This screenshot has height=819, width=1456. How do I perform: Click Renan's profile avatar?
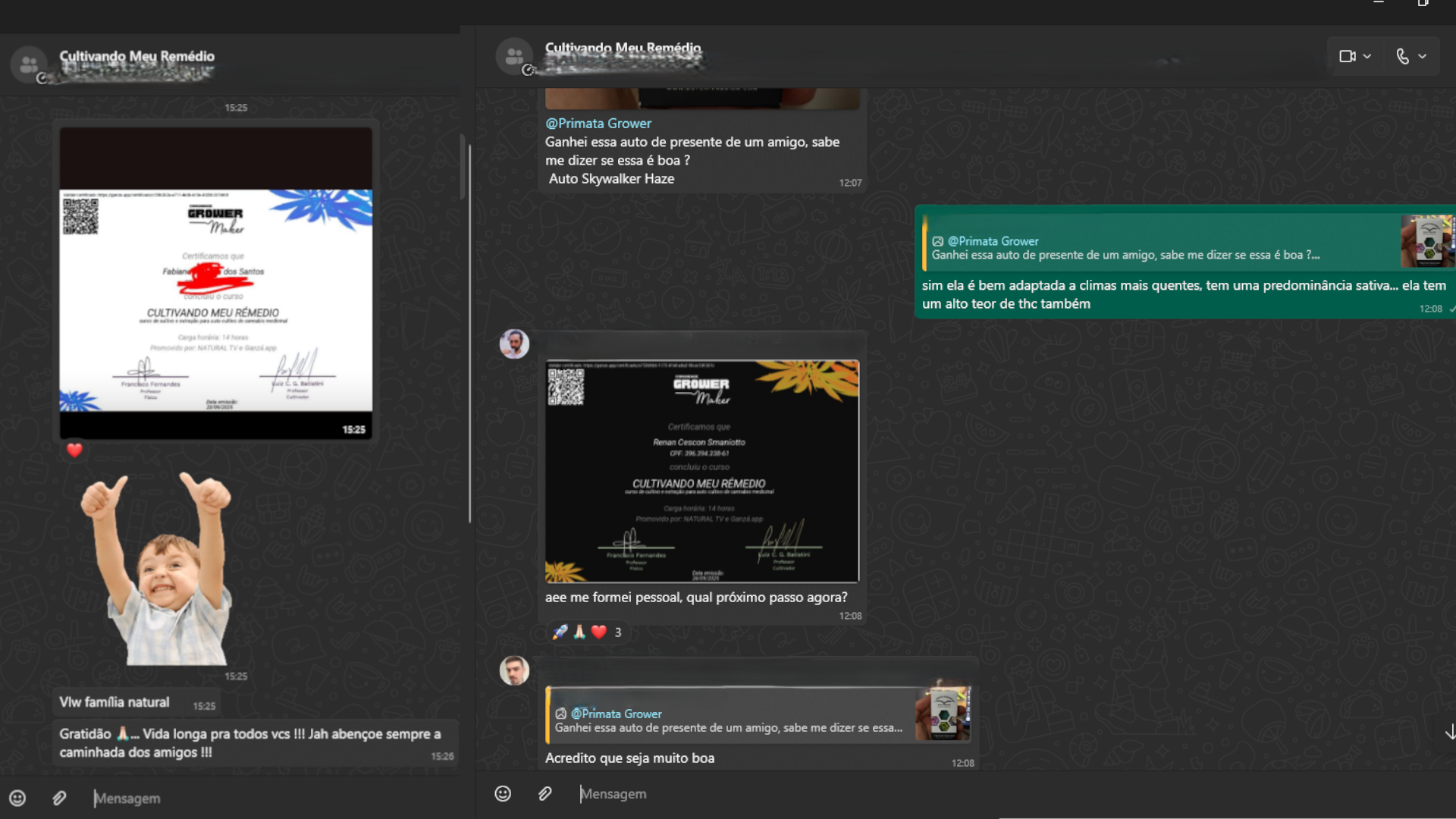(x=514, y=344)
